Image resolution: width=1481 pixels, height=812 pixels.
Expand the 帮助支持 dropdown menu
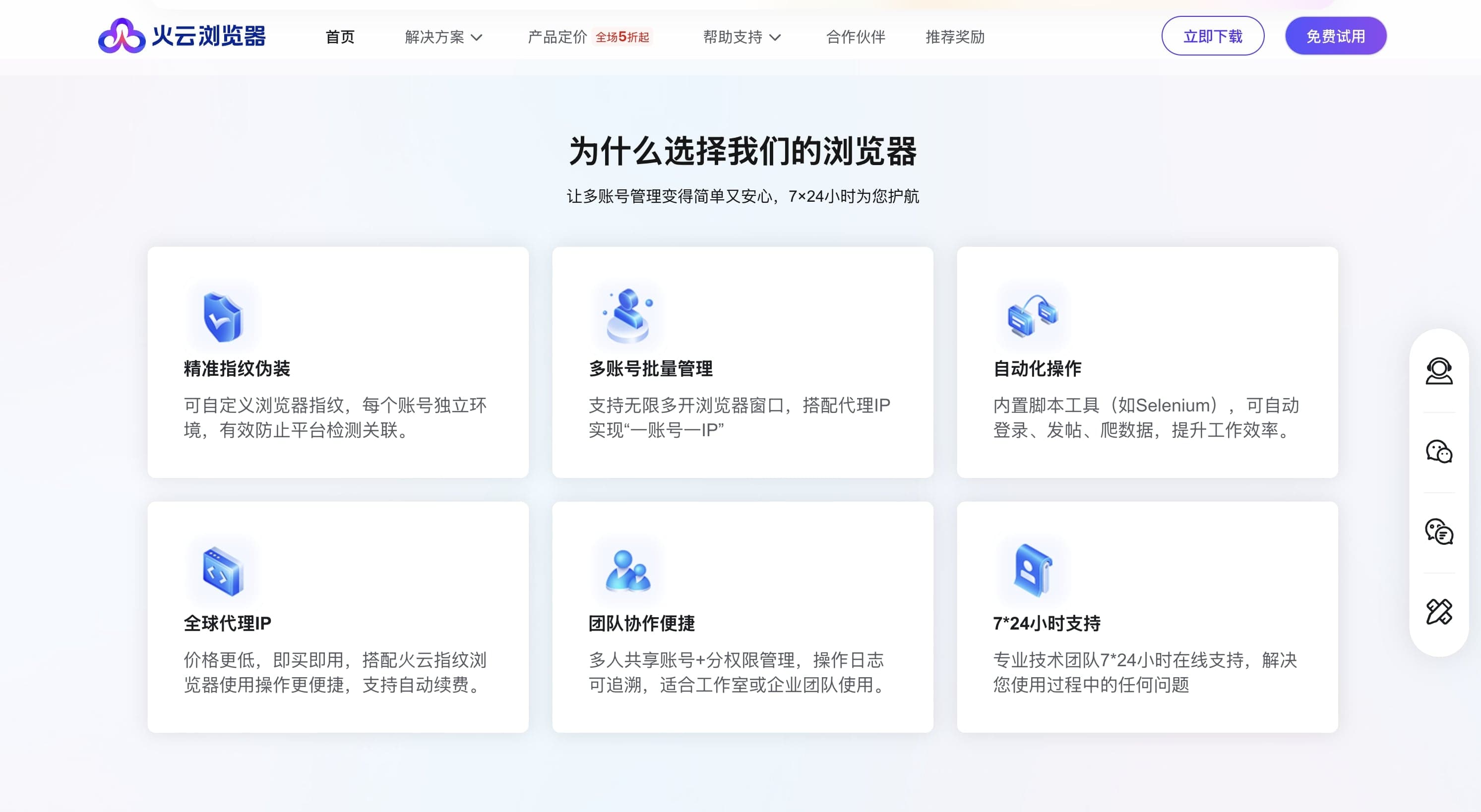coord(741,37)
